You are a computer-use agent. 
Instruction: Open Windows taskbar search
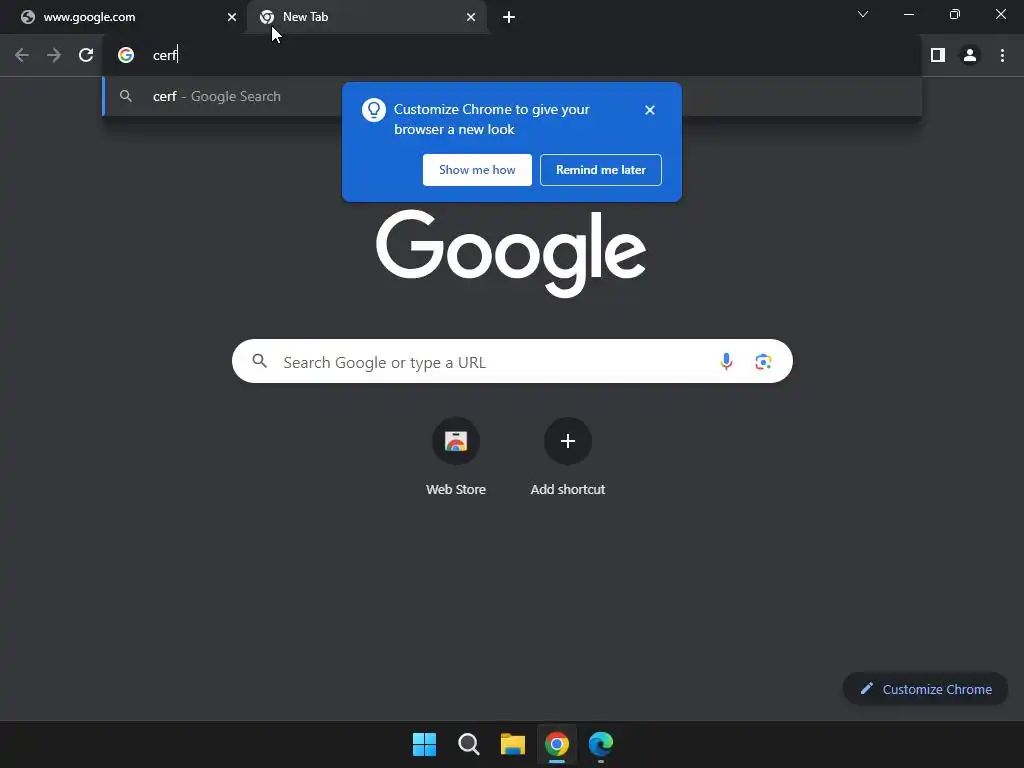coord(469,744)
